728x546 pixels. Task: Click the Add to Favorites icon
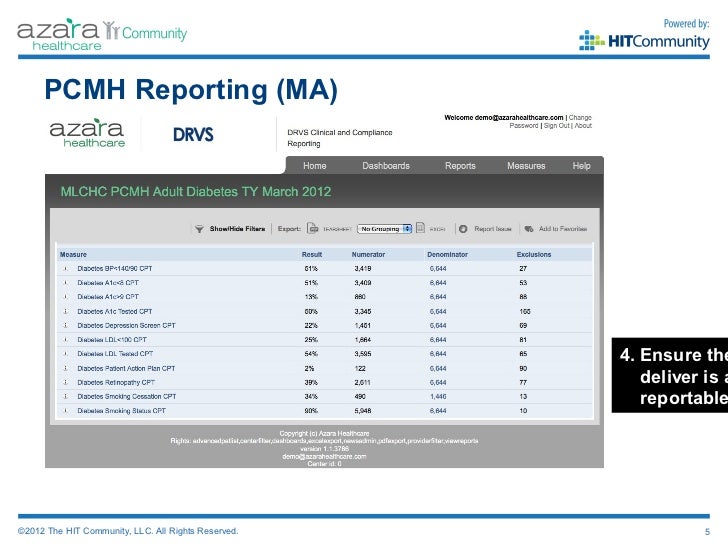[529, 229]
